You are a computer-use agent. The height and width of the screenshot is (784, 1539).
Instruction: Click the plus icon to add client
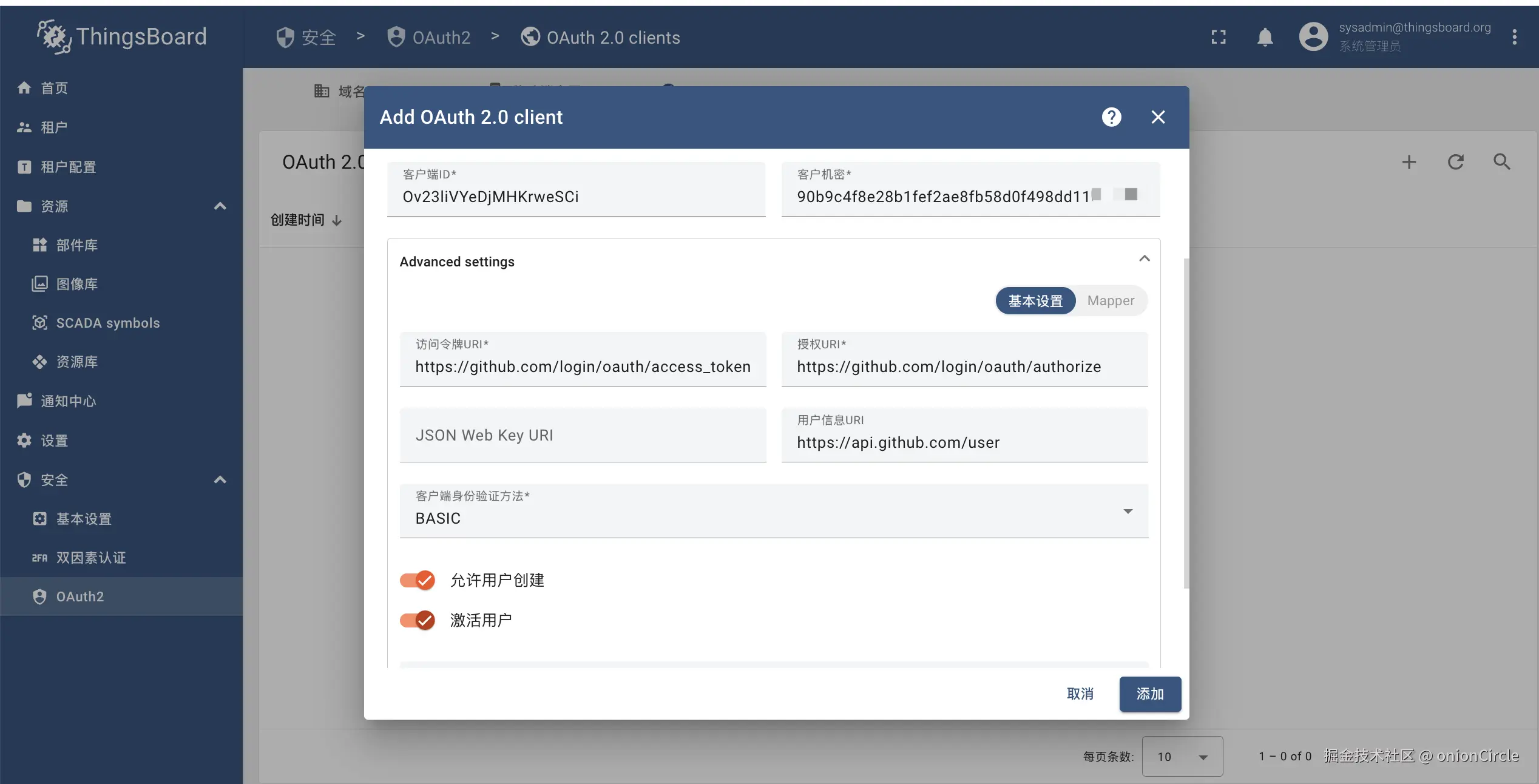click(x=1409, y=162)
